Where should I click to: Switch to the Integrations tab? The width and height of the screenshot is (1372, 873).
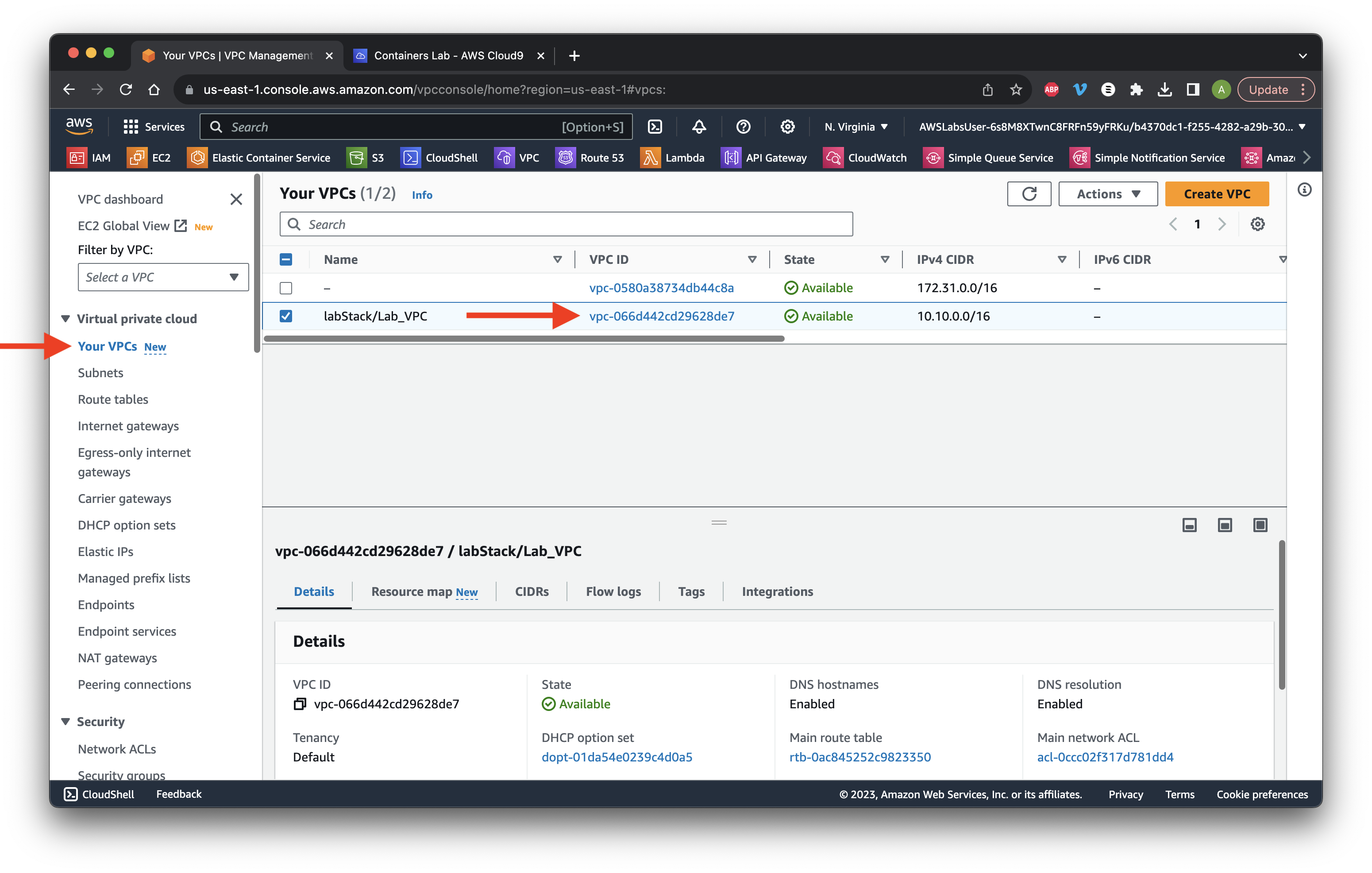tap(777, 591)
